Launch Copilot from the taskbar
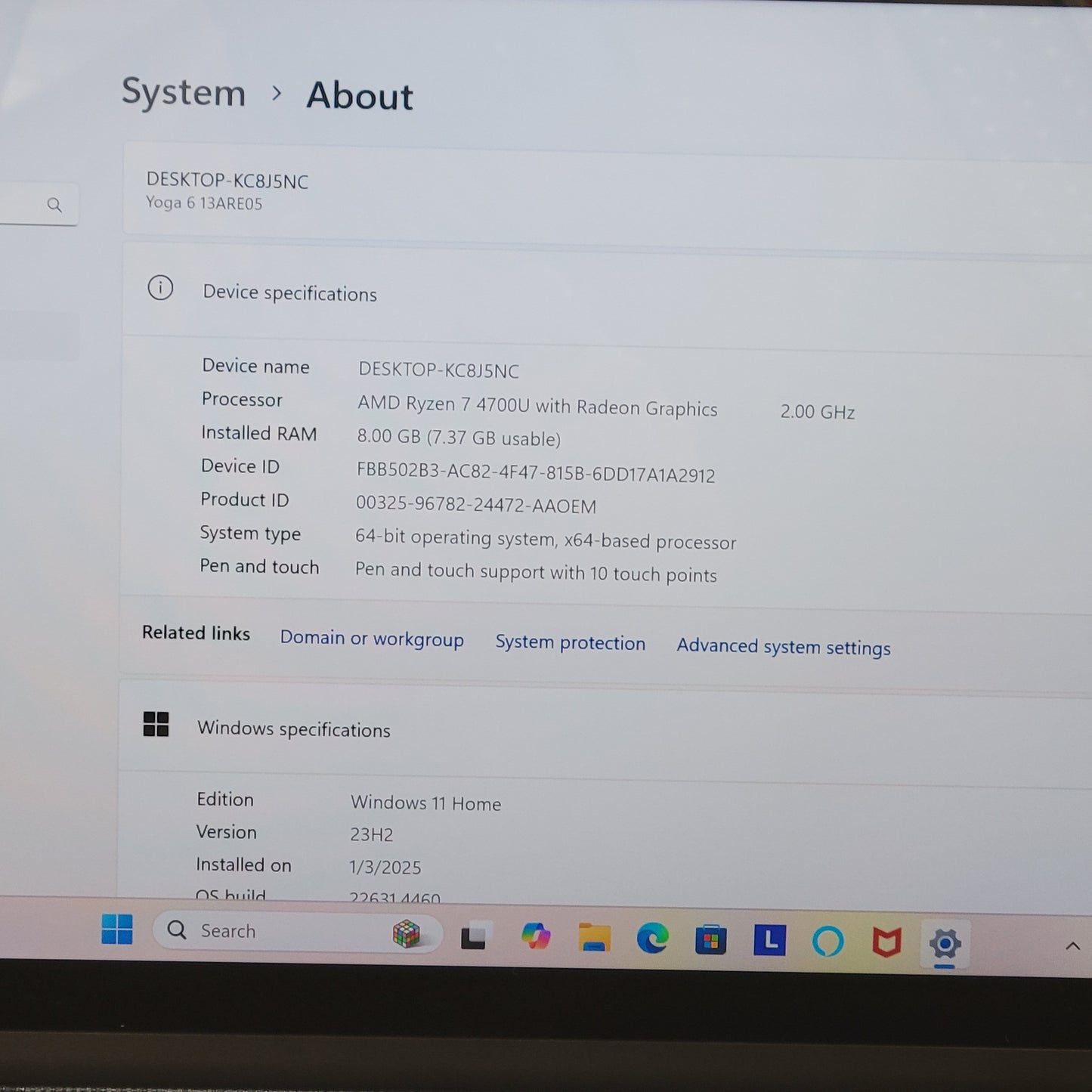 [536, 937]
